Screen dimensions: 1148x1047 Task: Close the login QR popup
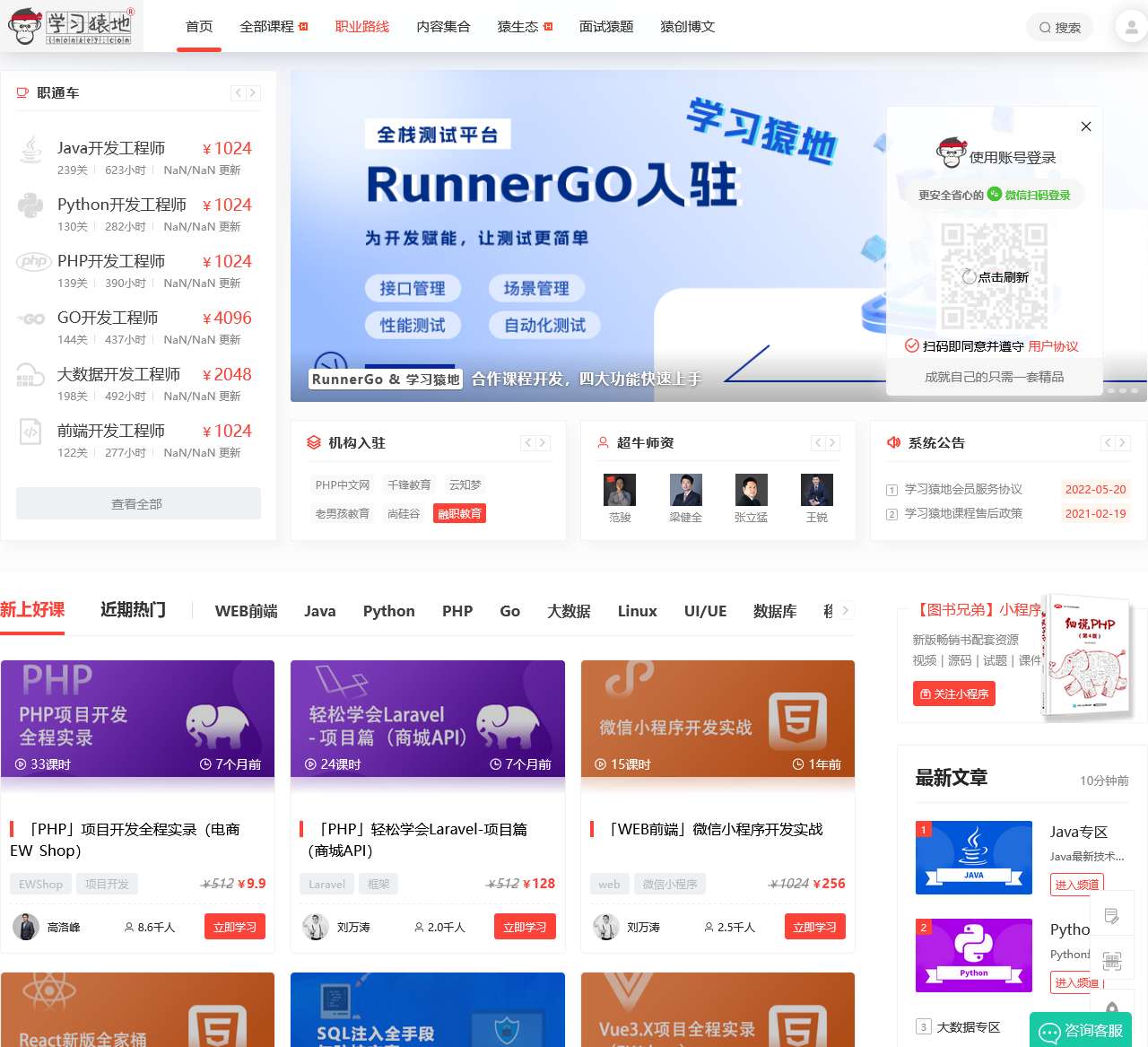(1086, 127)
